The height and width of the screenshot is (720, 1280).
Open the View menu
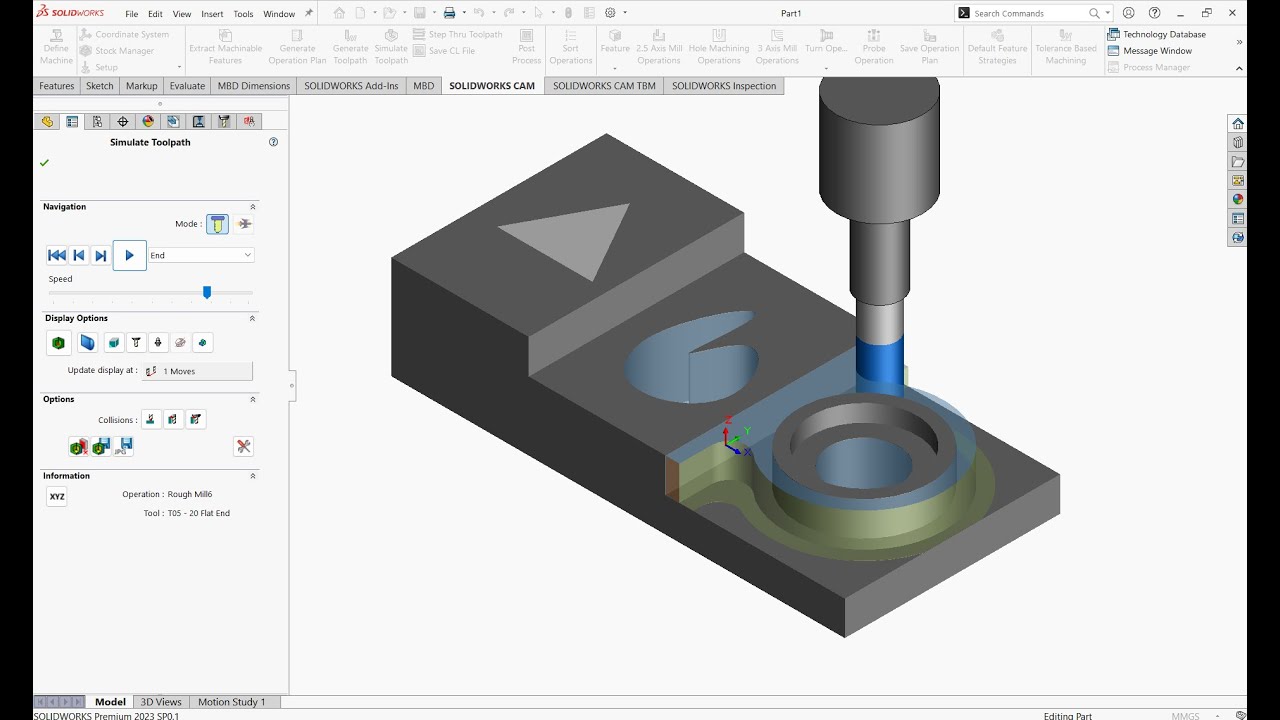tap(182, 14)
